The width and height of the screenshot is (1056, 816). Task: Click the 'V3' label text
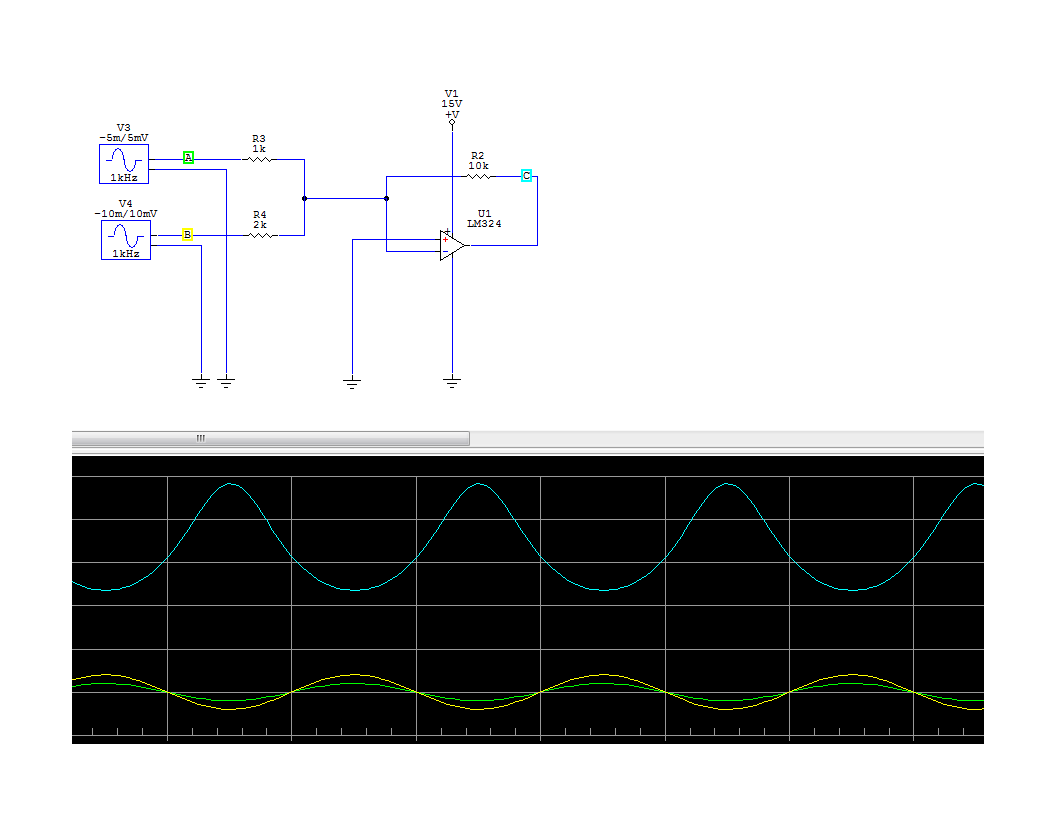coord(123,128)
